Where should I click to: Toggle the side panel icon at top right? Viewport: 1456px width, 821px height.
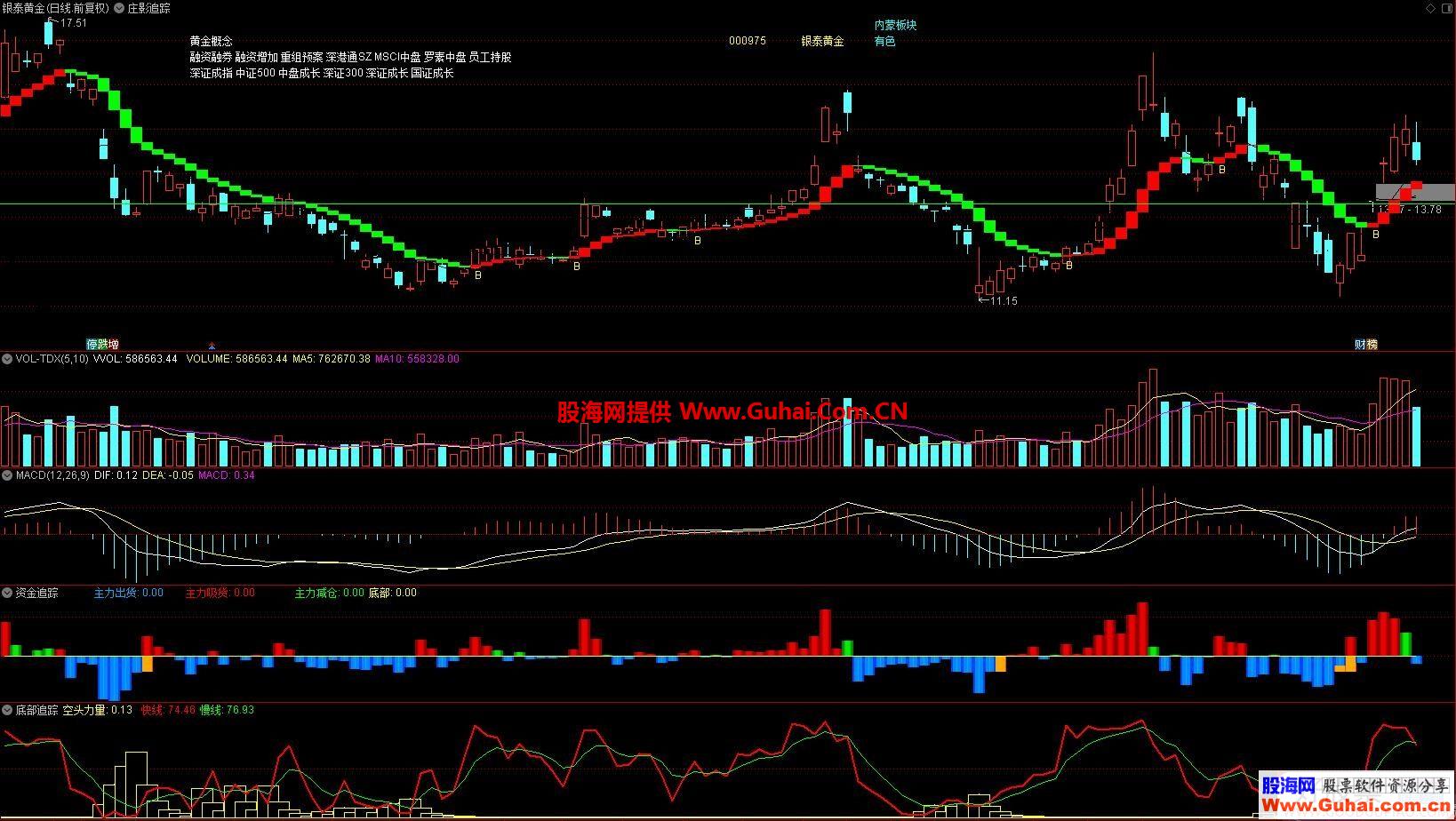[x=1446, y=8]
